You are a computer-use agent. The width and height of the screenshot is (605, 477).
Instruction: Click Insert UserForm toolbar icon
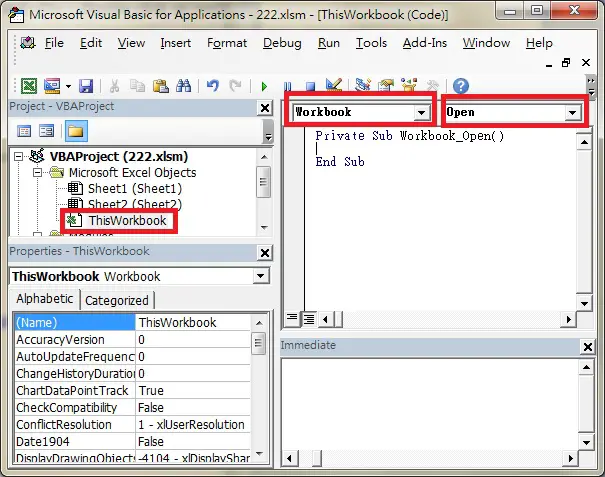coord(52,86)
